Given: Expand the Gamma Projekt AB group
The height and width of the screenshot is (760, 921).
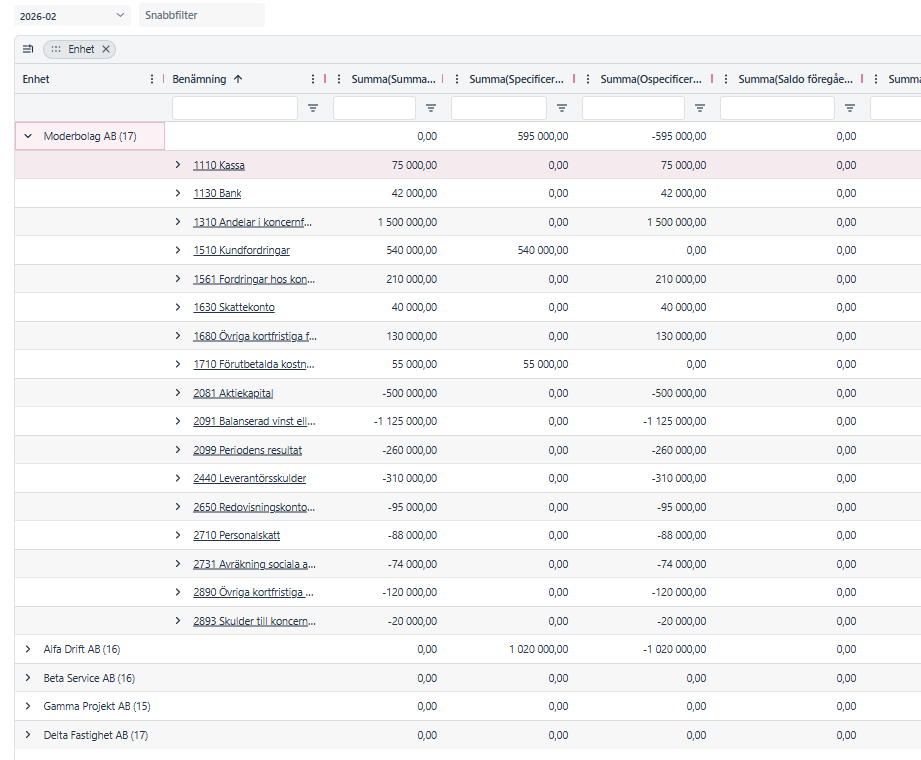Looking at the screenshot, I should (28, 706).
